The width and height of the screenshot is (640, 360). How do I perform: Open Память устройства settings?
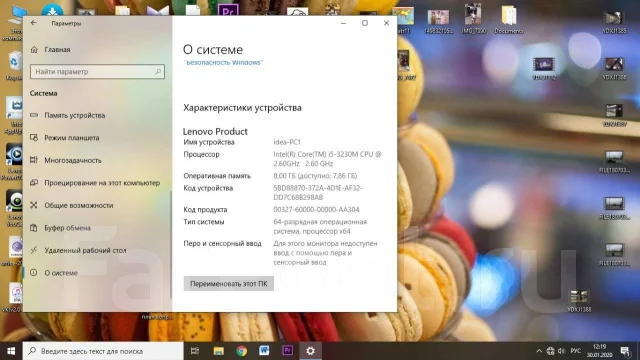(75, 116)
